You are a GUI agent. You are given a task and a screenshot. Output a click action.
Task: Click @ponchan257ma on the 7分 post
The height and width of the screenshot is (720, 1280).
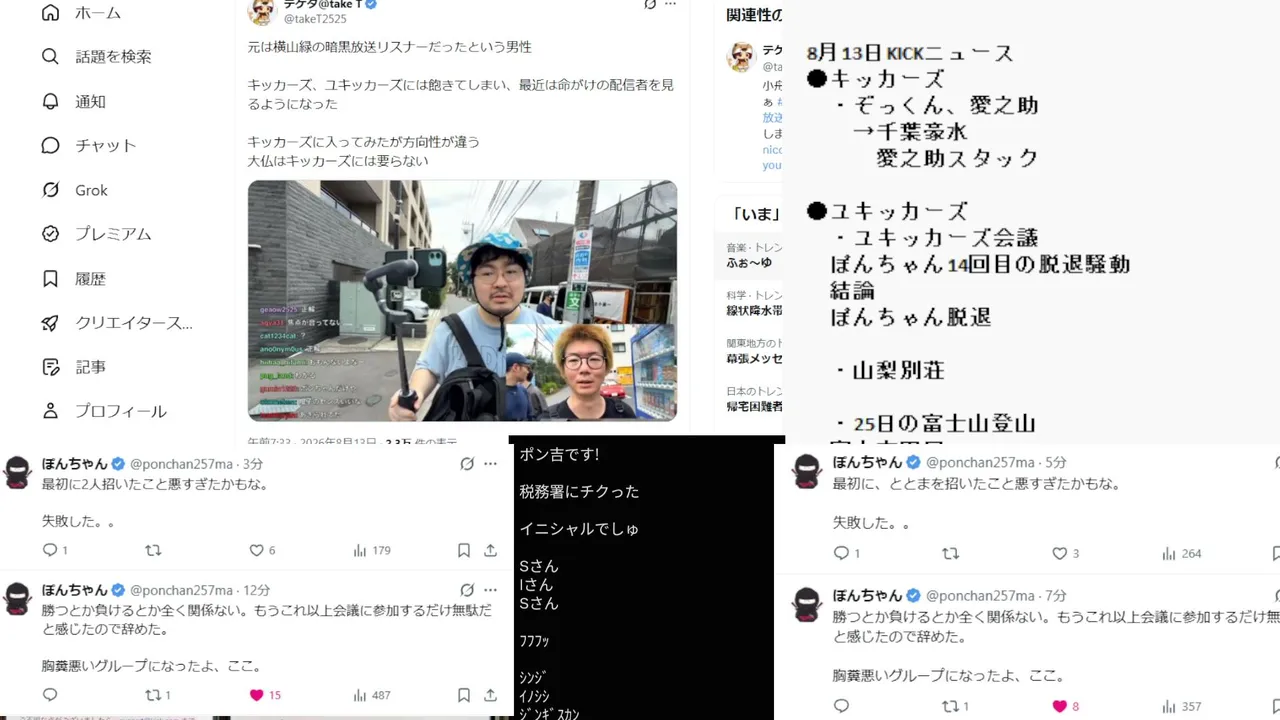pos(980,595)
